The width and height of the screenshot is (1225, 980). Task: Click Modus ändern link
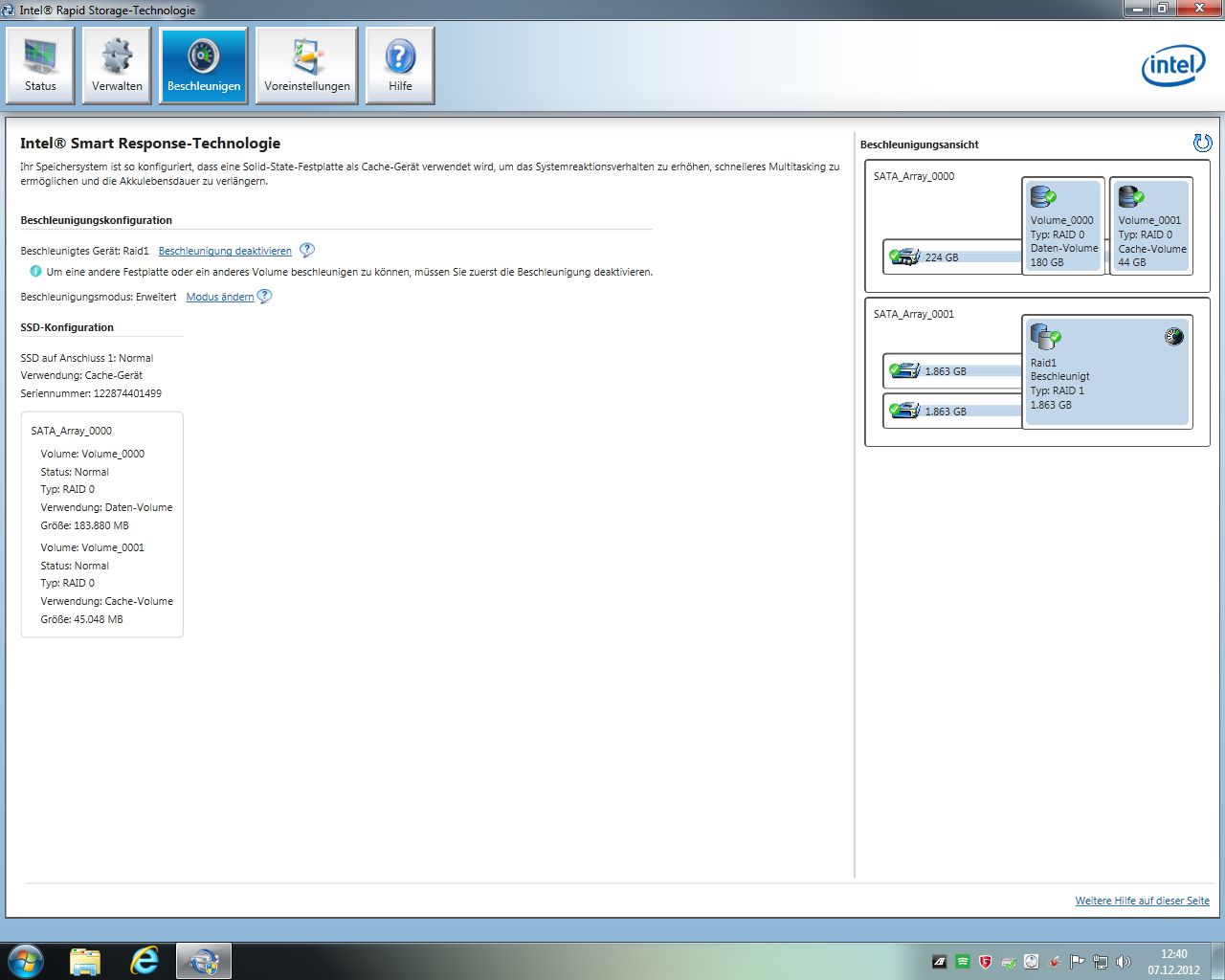(220, 297)
